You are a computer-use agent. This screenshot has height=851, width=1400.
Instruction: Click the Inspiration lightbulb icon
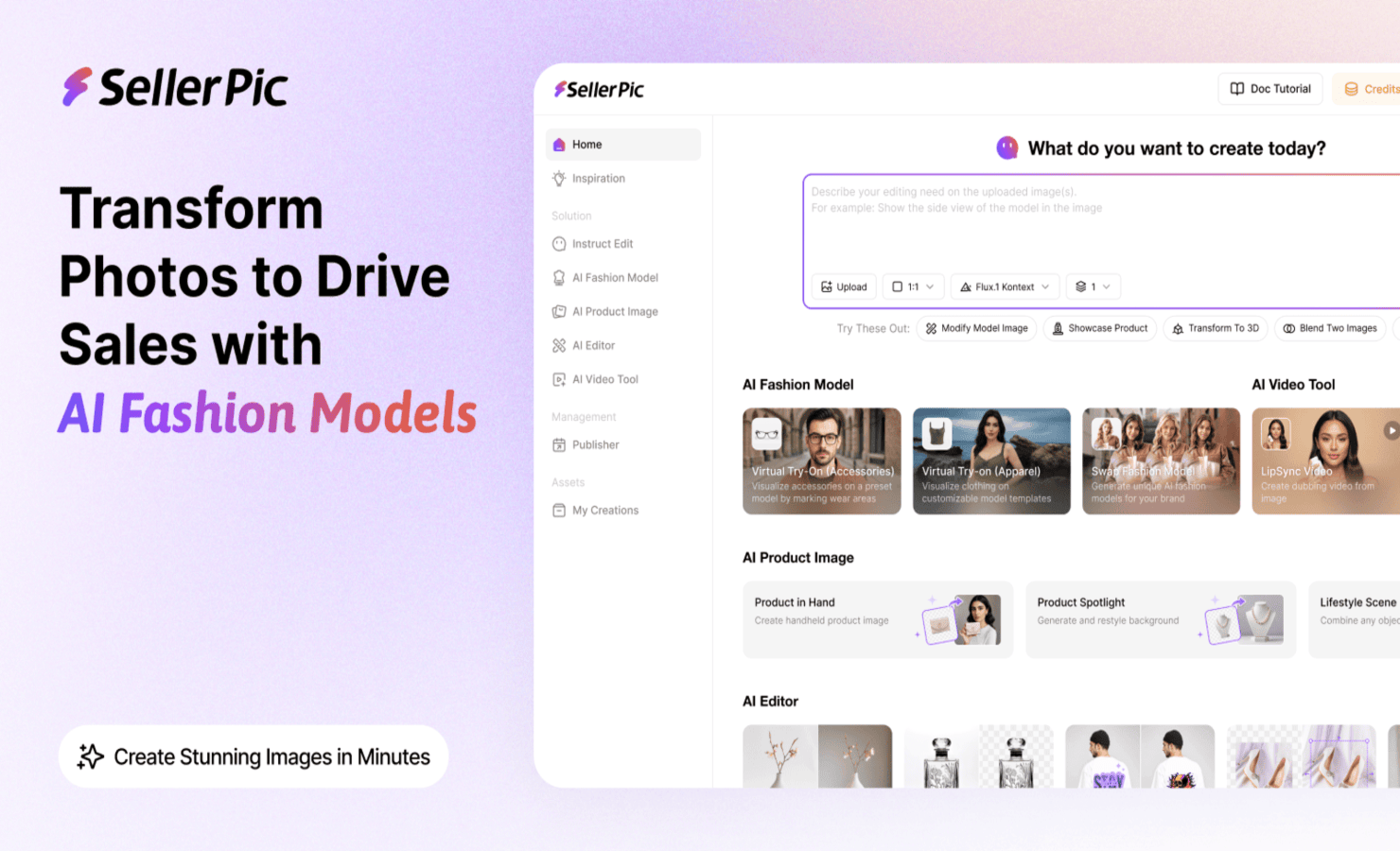tap(559, 179)
